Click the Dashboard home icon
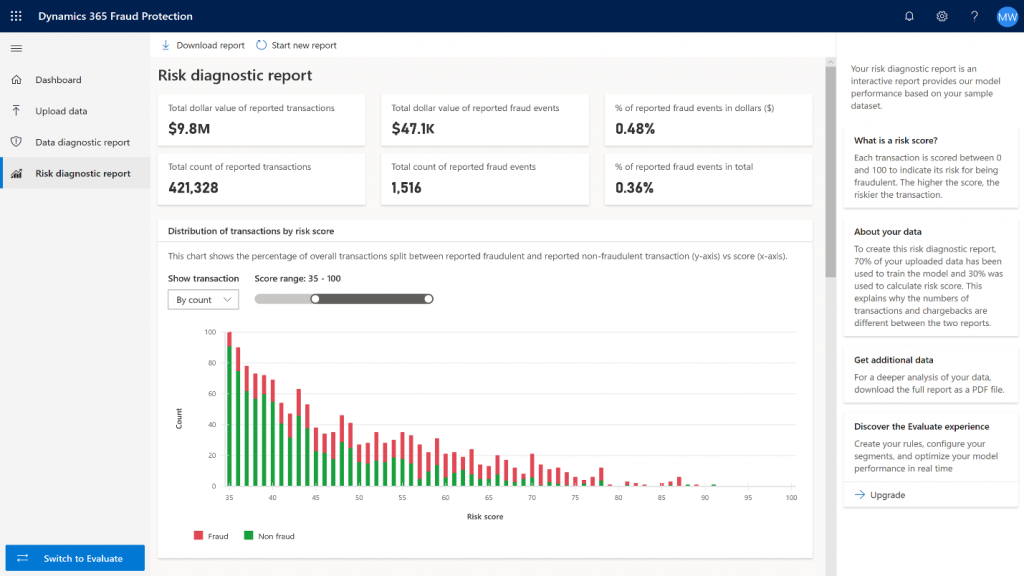Screen dimensions: 1024x576 coord(16,80)
